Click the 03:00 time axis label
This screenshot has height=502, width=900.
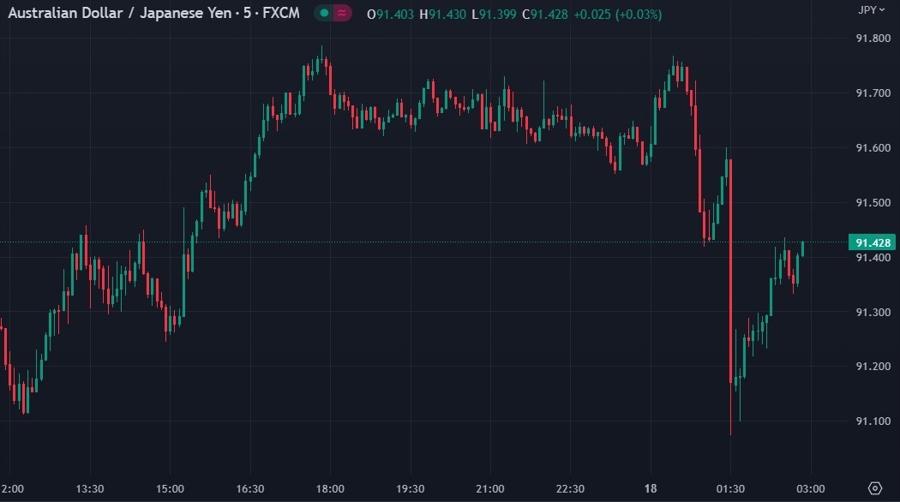pos(810,489)
